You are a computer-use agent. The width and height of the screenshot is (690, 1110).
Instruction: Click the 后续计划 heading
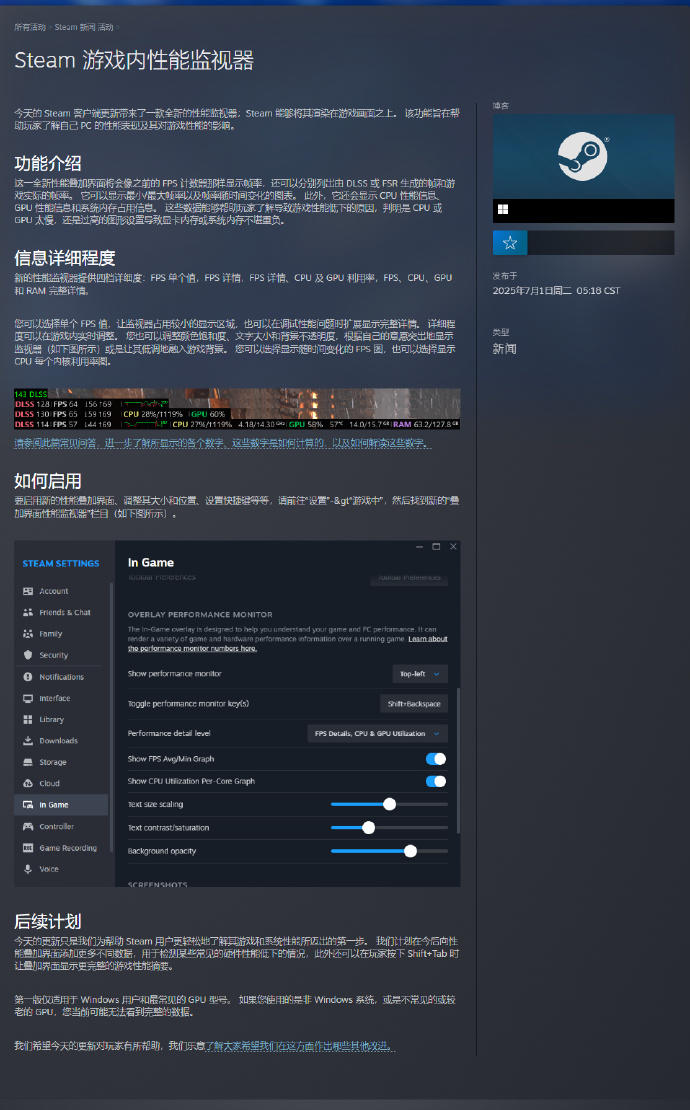[47, 922]
